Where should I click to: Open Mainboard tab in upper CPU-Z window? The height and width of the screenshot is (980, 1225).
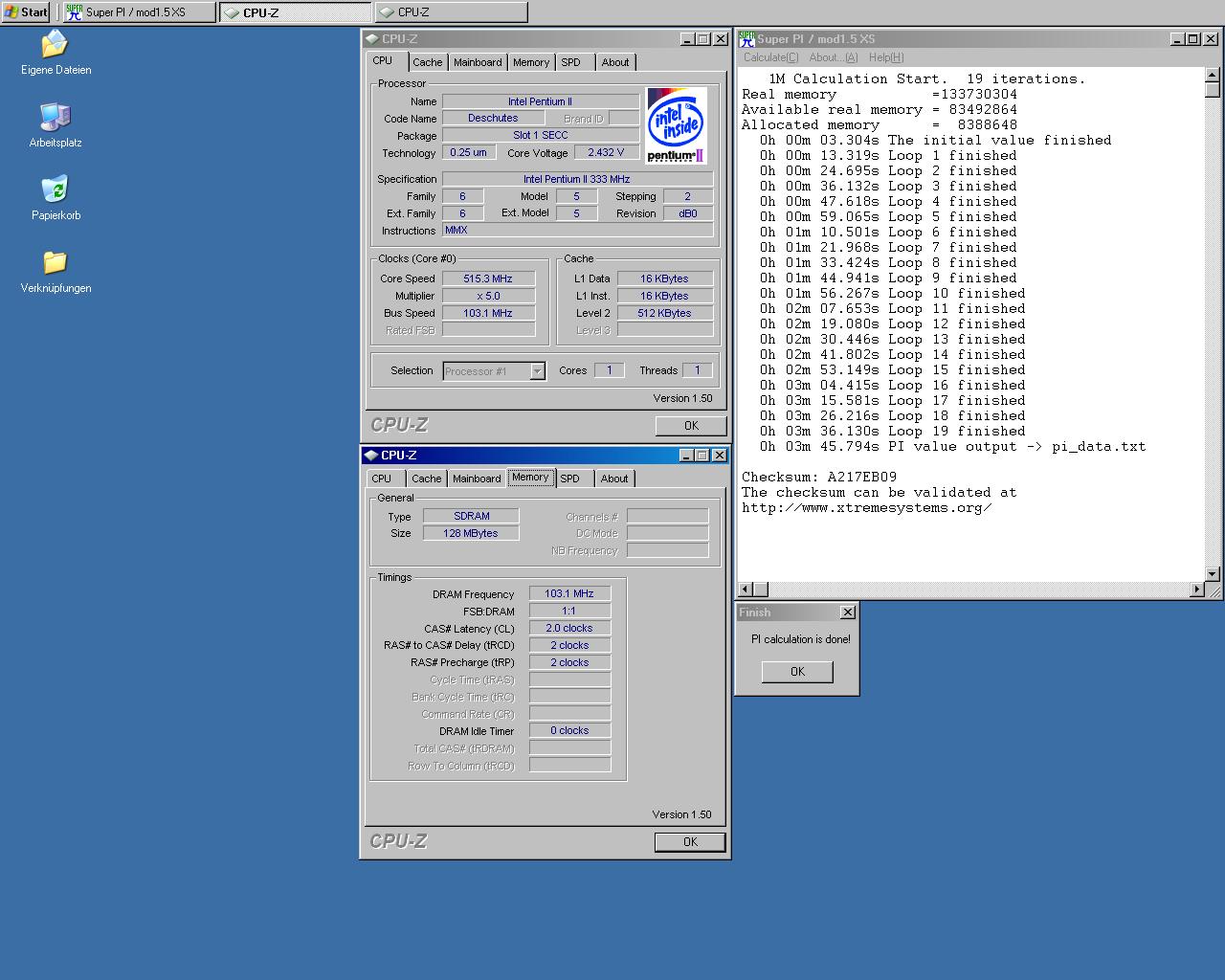coord(478,62)
